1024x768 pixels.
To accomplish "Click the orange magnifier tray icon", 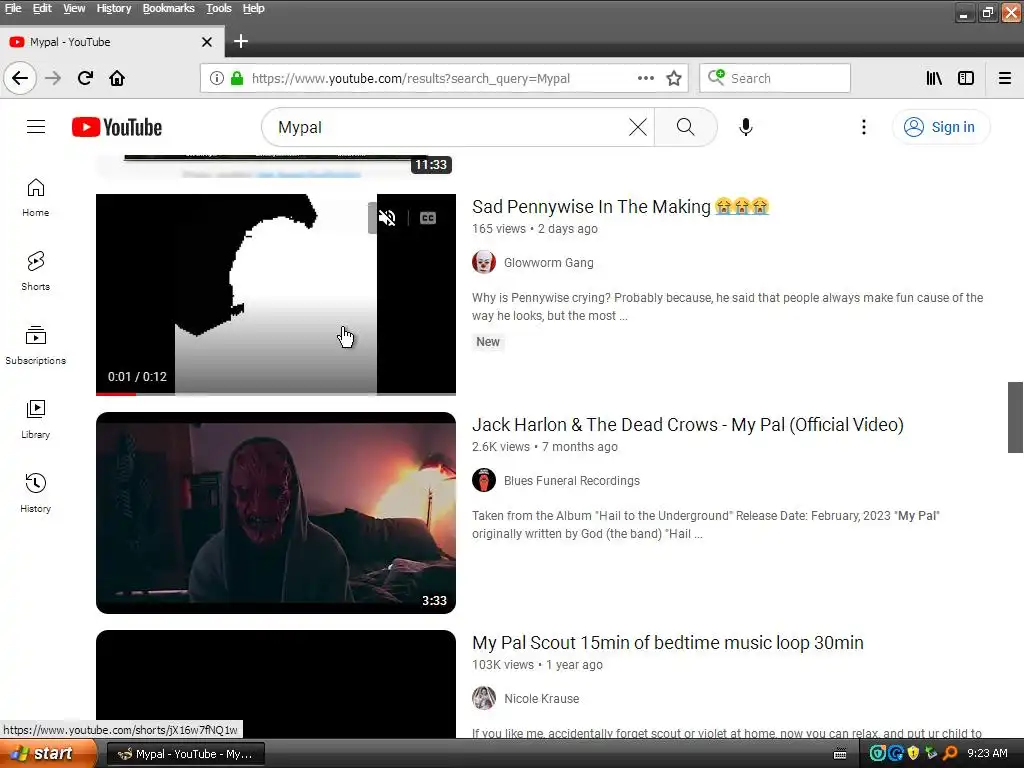I will tap(950, 754).
